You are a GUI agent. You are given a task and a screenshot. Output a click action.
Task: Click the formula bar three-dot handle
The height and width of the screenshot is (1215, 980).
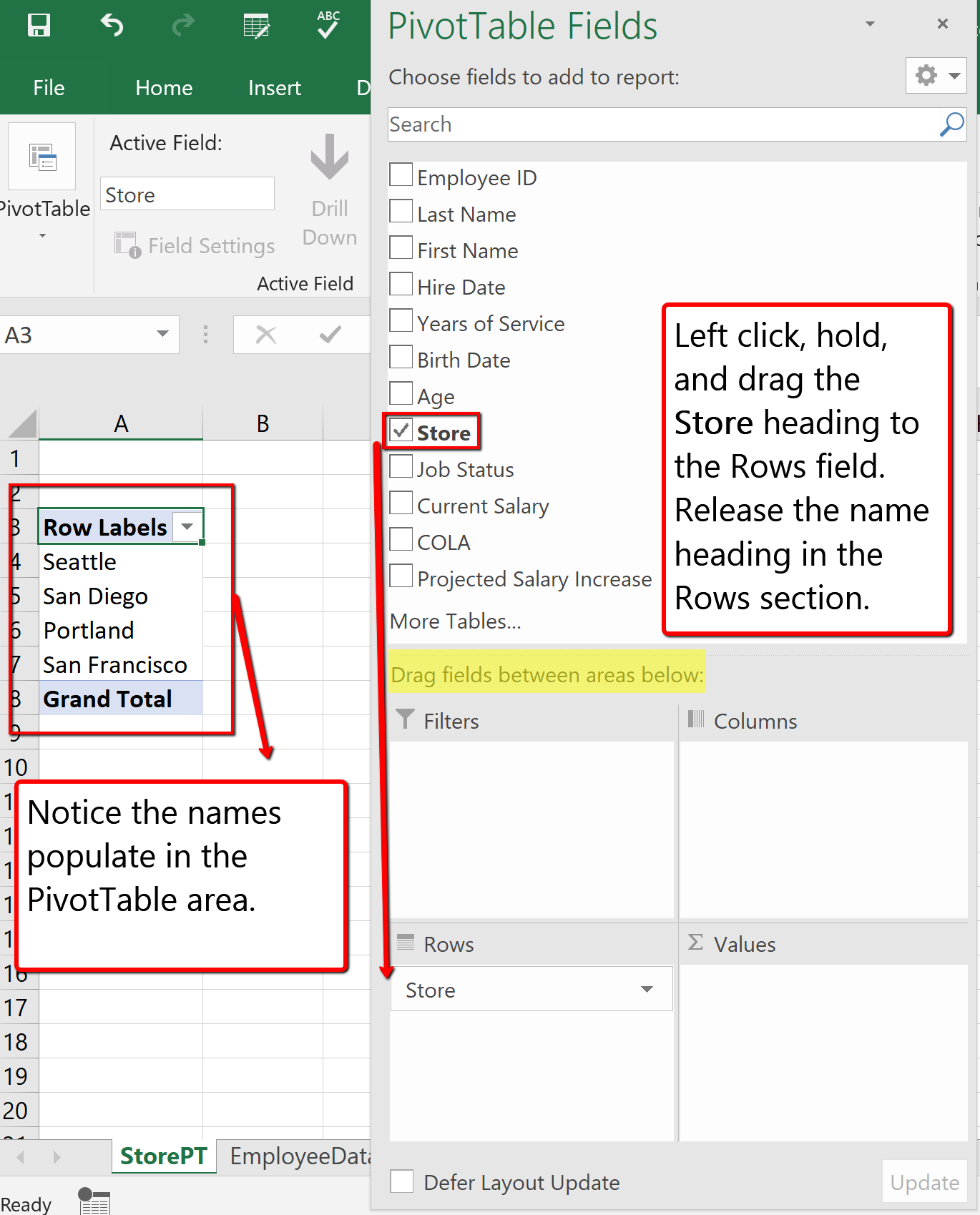coord(206,335)
